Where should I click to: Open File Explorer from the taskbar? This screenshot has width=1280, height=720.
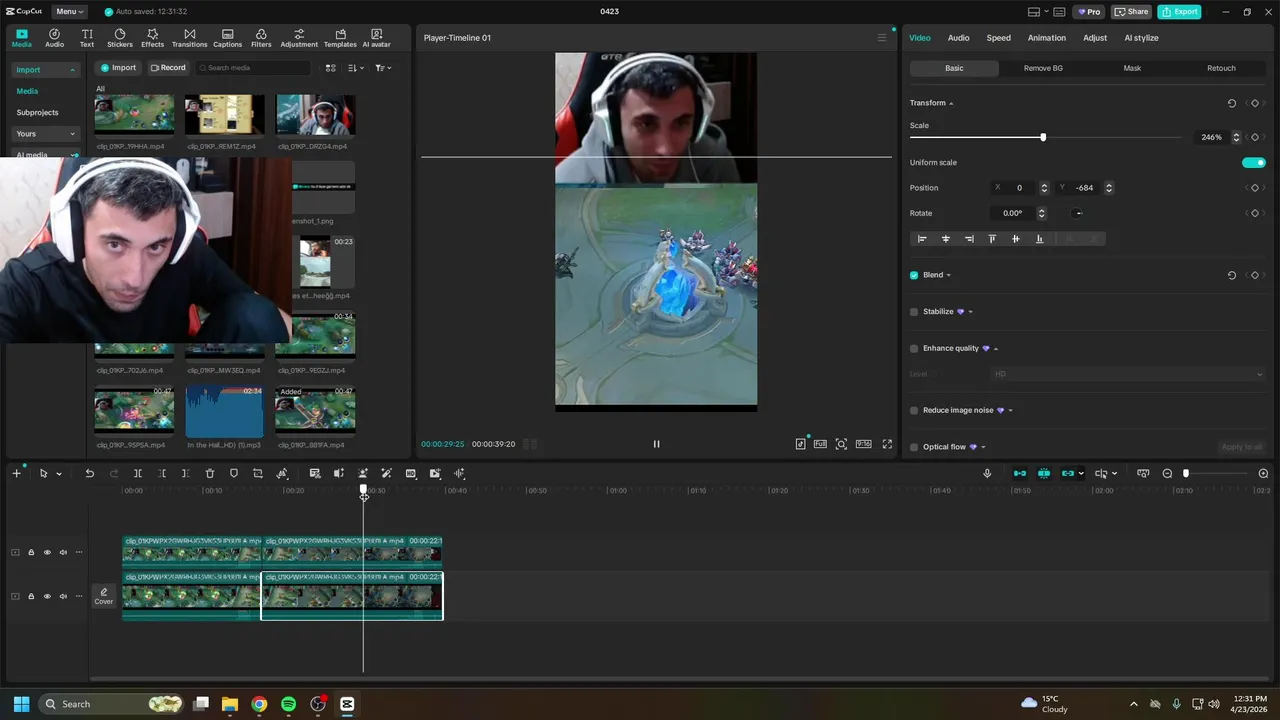click(x=230, y=704)
